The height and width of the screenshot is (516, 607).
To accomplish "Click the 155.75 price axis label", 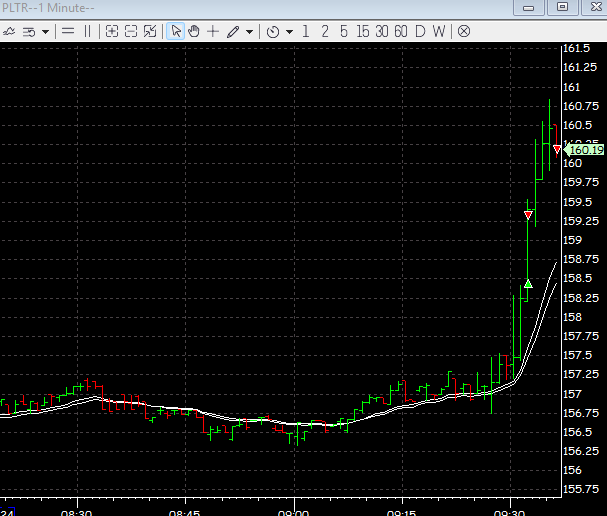I will pyautogui.click(x=581, y=489).
